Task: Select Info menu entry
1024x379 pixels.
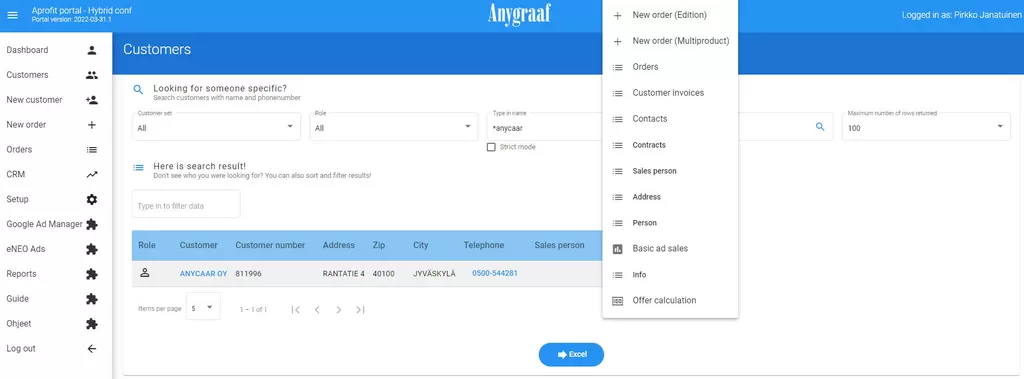Action: pos(670,275)
